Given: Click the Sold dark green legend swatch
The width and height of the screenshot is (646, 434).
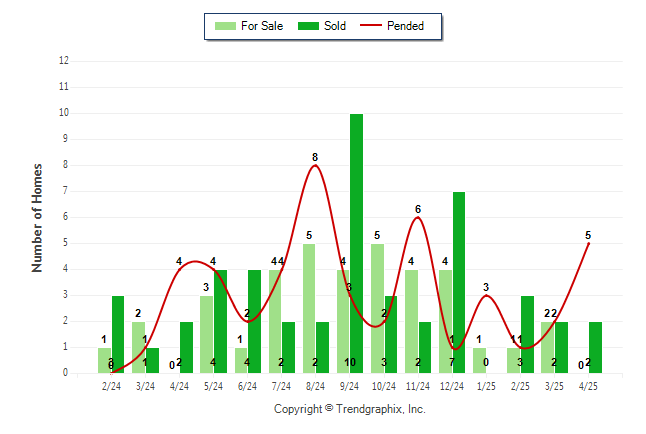Looking at the screenshot, I should pyautogui.click(x=308, y=26).
